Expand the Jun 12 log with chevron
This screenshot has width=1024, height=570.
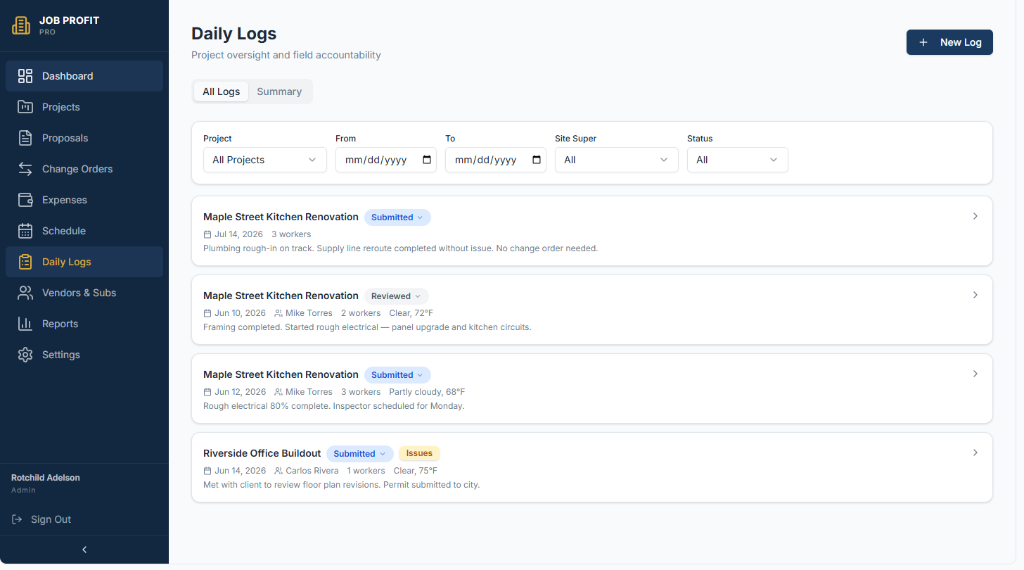(975, 374)
